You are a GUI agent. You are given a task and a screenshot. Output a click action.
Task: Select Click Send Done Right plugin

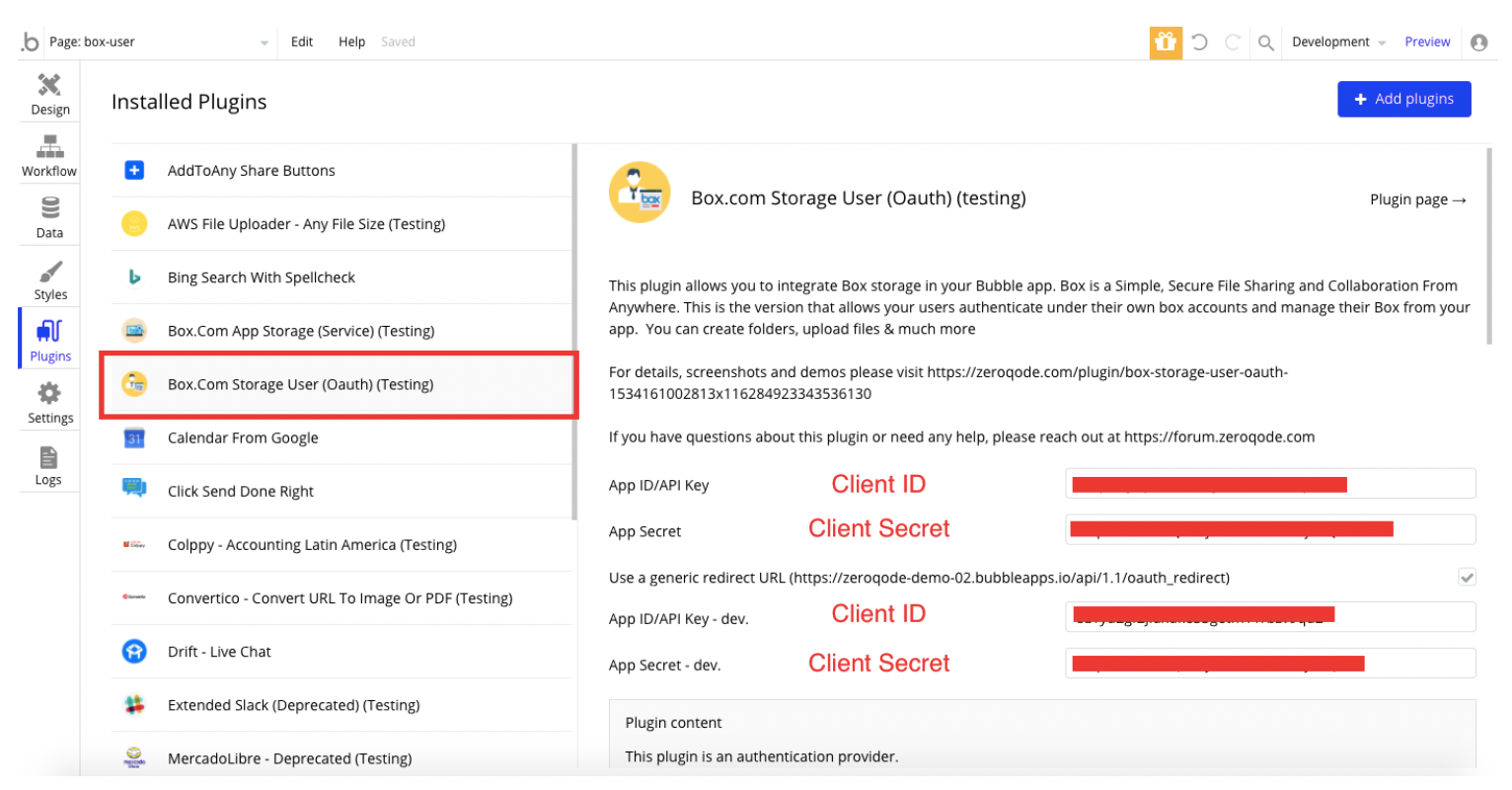pyautogui.click(x=341, y=491)
